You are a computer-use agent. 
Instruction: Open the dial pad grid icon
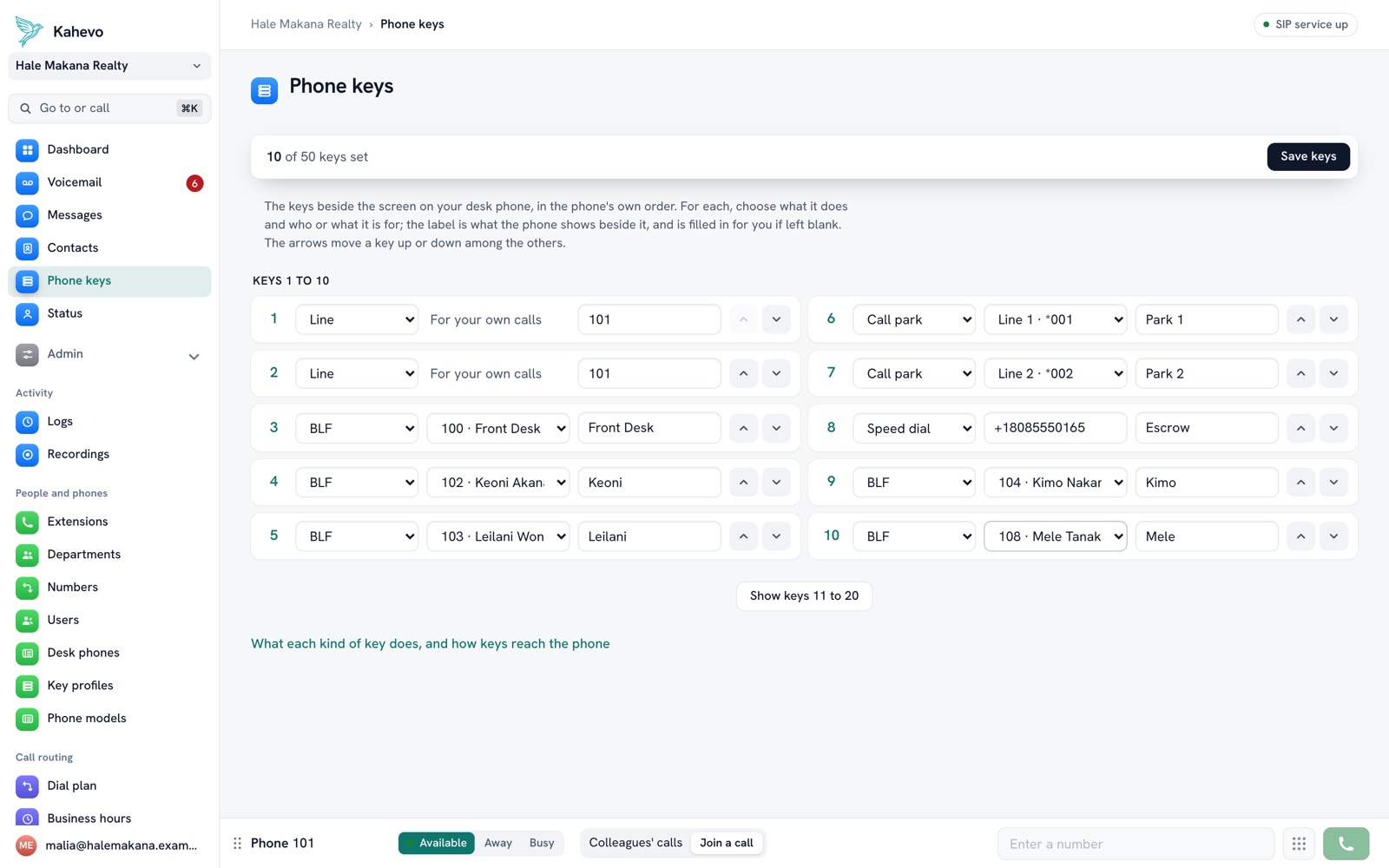click(x=1299, y=844)
